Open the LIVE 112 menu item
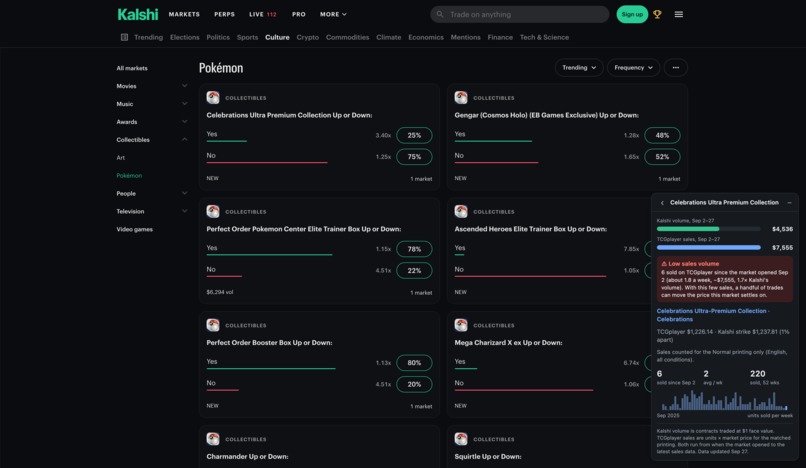806x468 pixels. [x=263, y=14]
